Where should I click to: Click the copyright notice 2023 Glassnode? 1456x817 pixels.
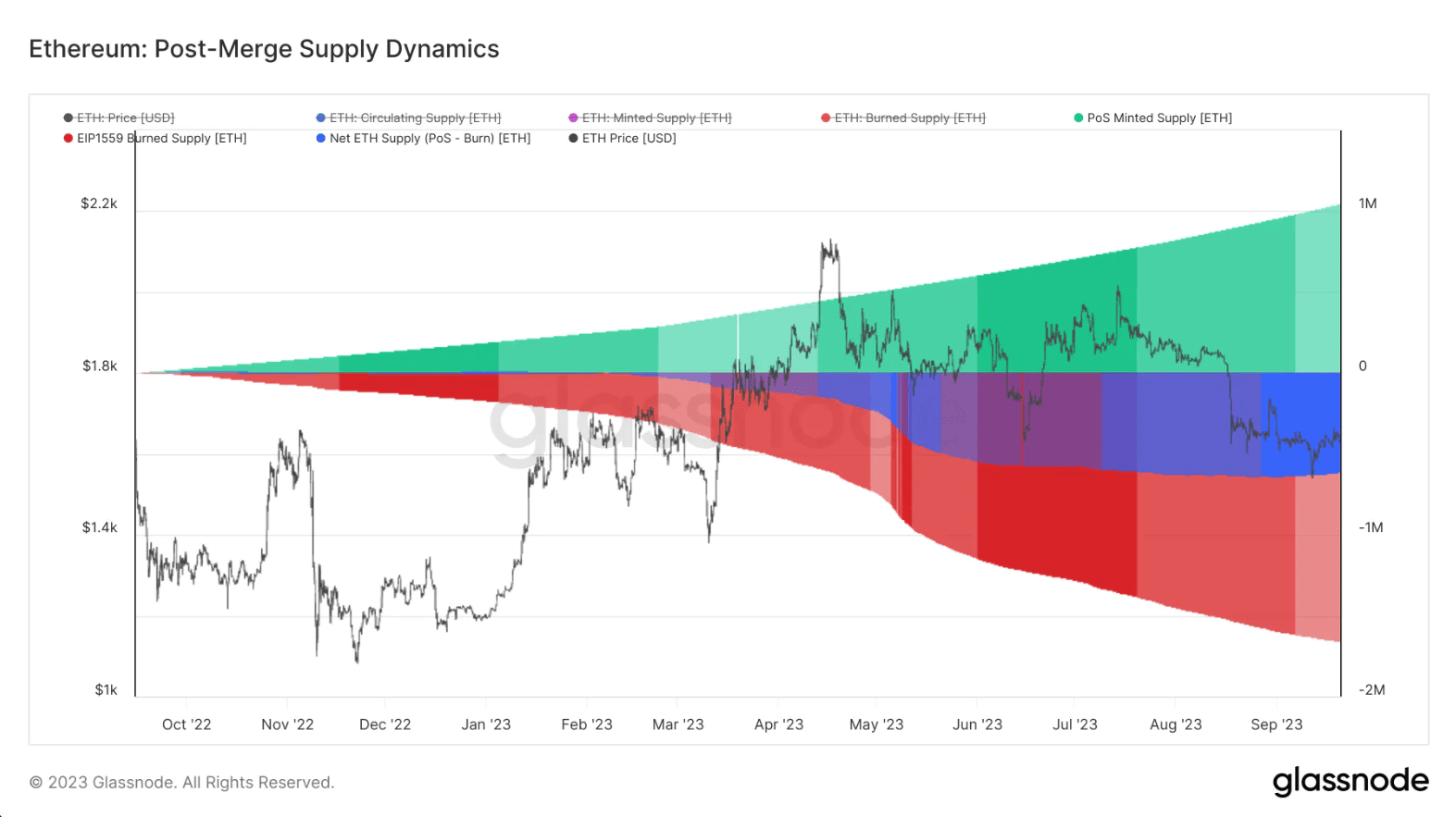(x=181, y=782)
